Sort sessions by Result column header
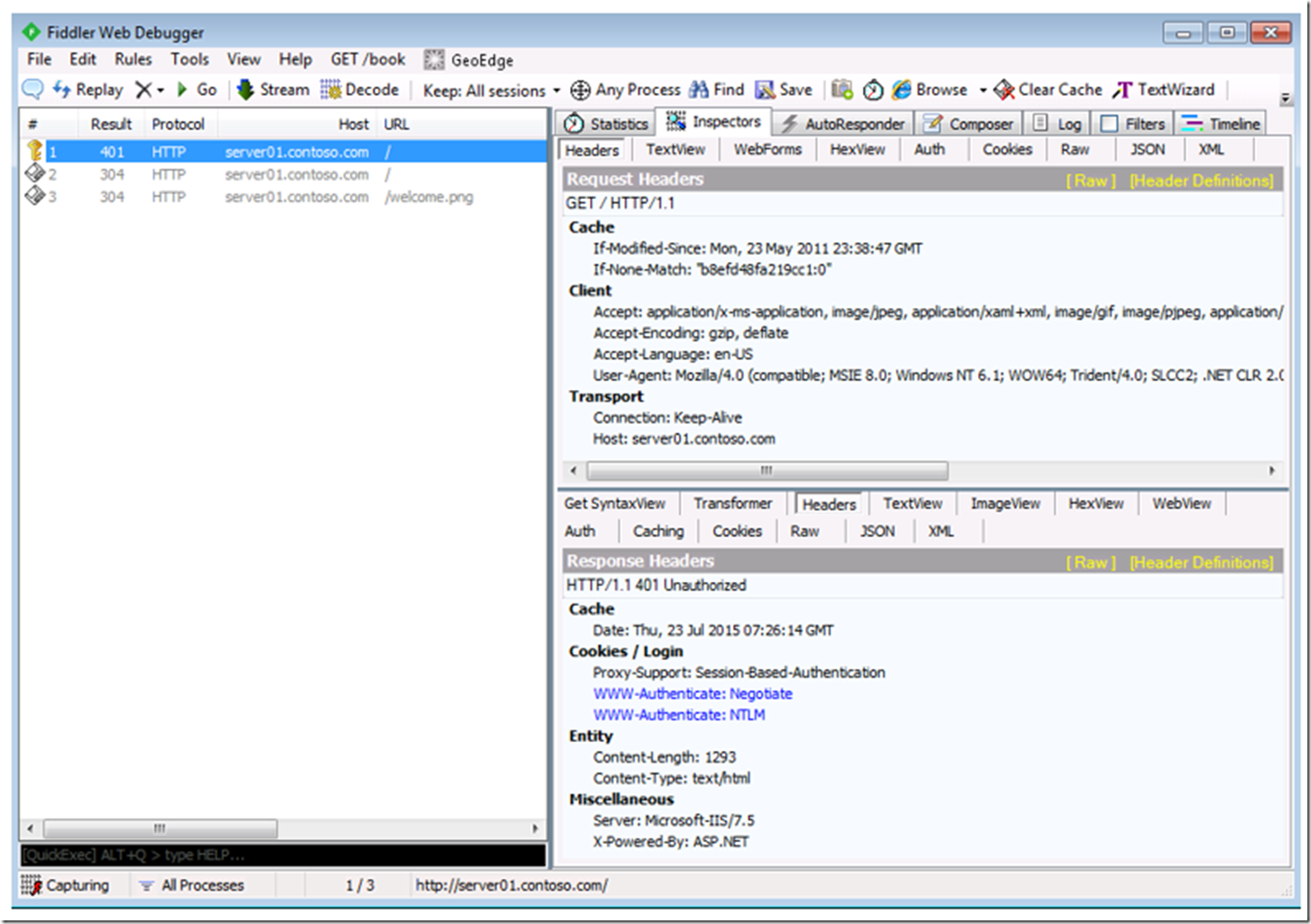Screen dimensions: 1311x924 coord(111,124)
